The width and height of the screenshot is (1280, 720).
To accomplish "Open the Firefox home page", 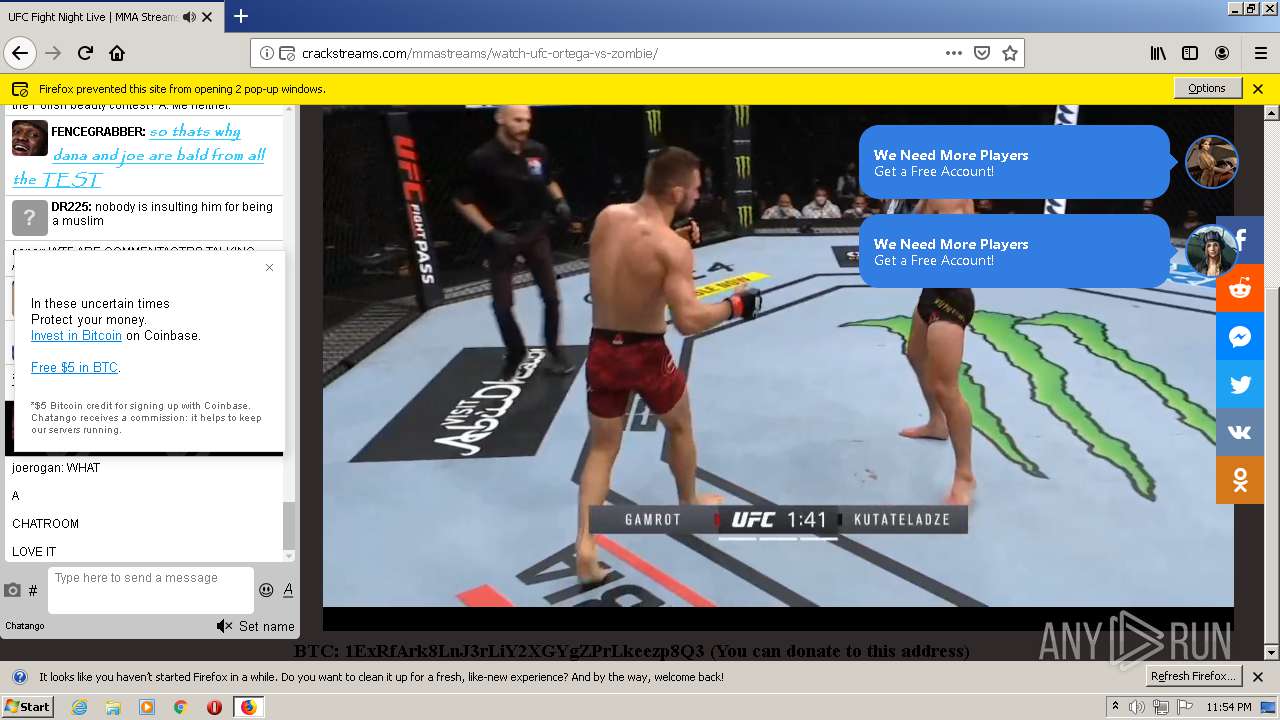I will click(117, 53).
